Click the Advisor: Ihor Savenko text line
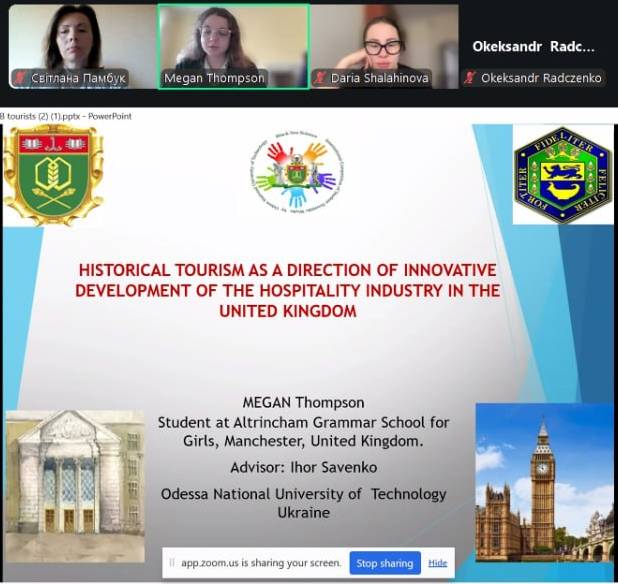The image size is (618, 584). [x=298, y=467]
